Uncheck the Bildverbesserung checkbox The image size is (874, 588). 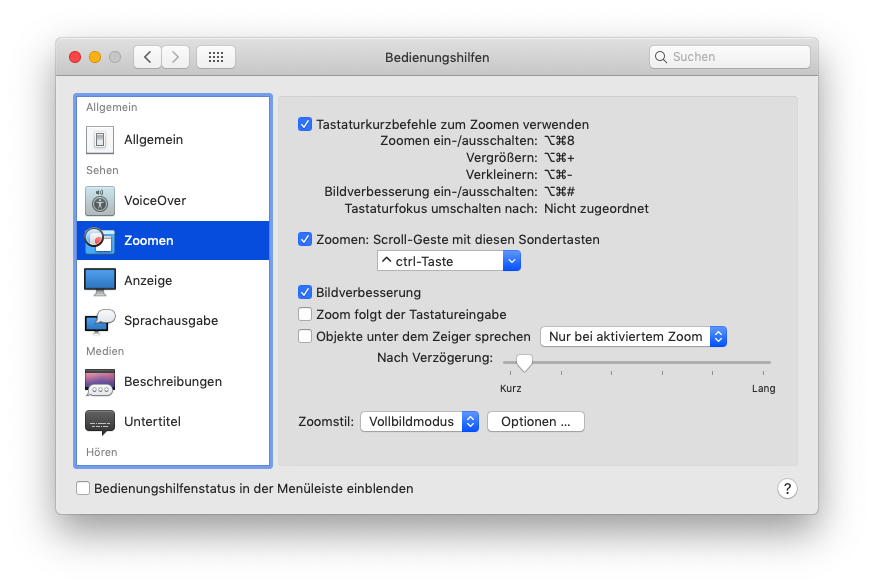coord(305,293)
